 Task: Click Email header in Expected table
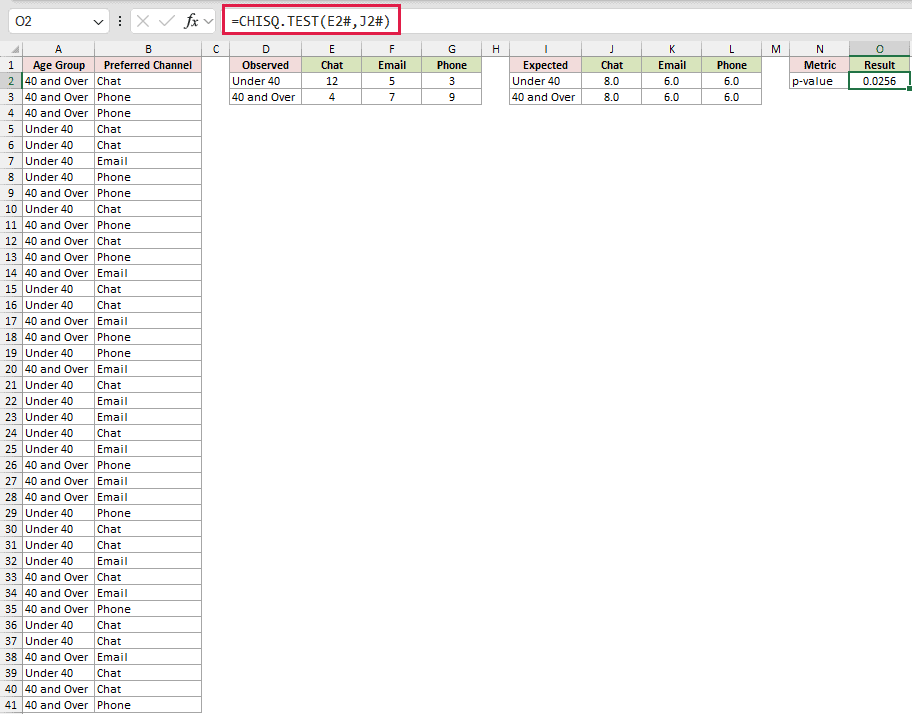671,65
